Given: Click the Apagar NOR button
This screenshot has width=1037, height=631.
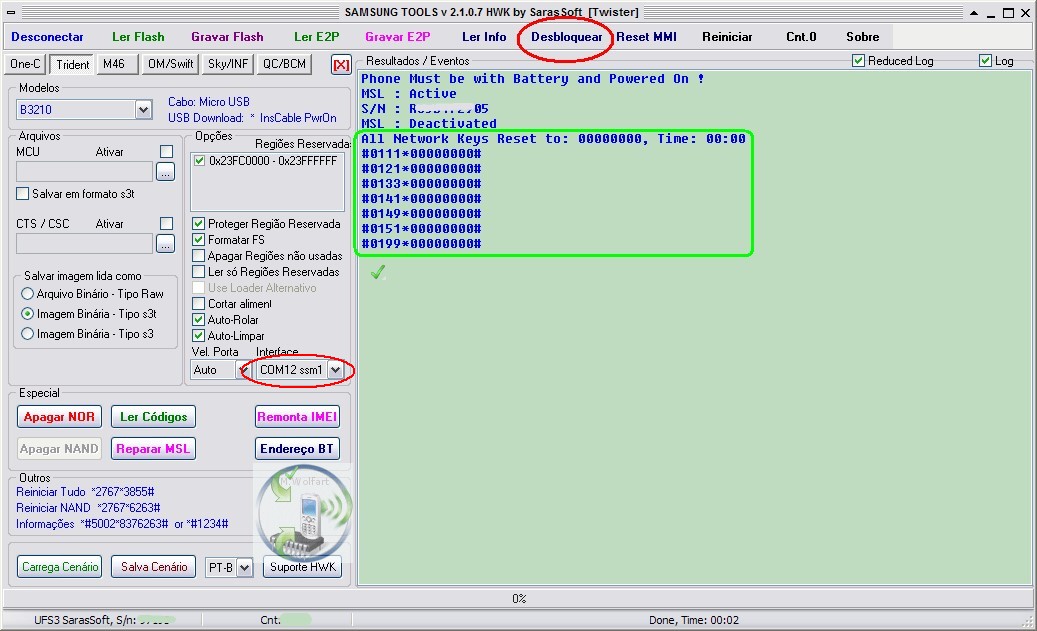Looking at the screenshot, I should pyautogui.click(x=60, y=417).
